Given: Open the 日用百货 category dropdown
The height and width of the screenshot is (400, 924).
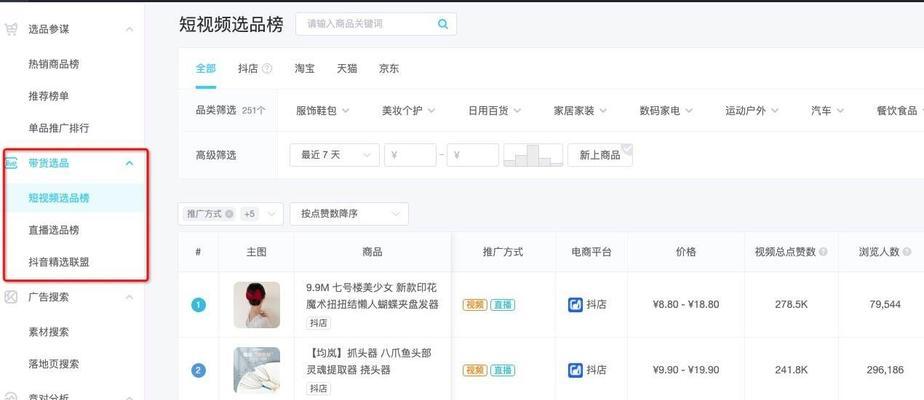Looking at the screenshot, I should click(494, 111).
